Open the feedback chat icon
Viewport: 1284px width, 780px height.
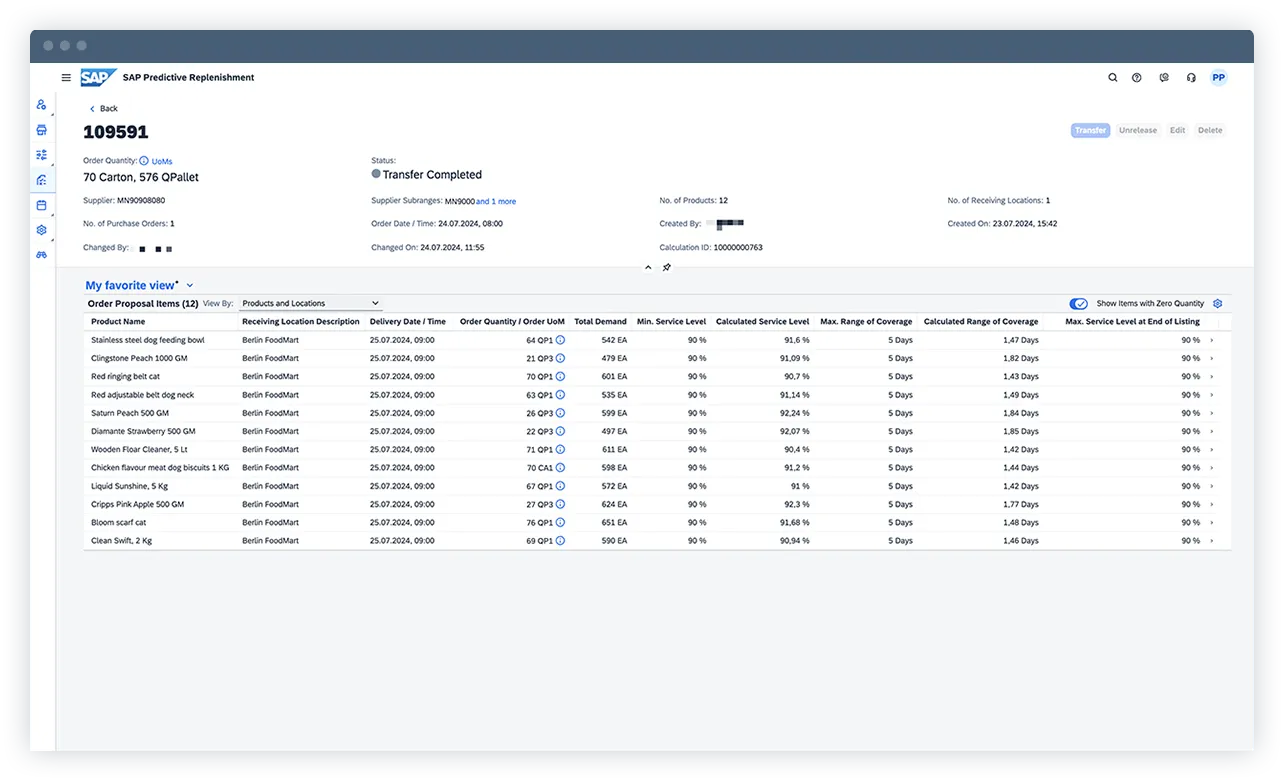click(1164, 77)
